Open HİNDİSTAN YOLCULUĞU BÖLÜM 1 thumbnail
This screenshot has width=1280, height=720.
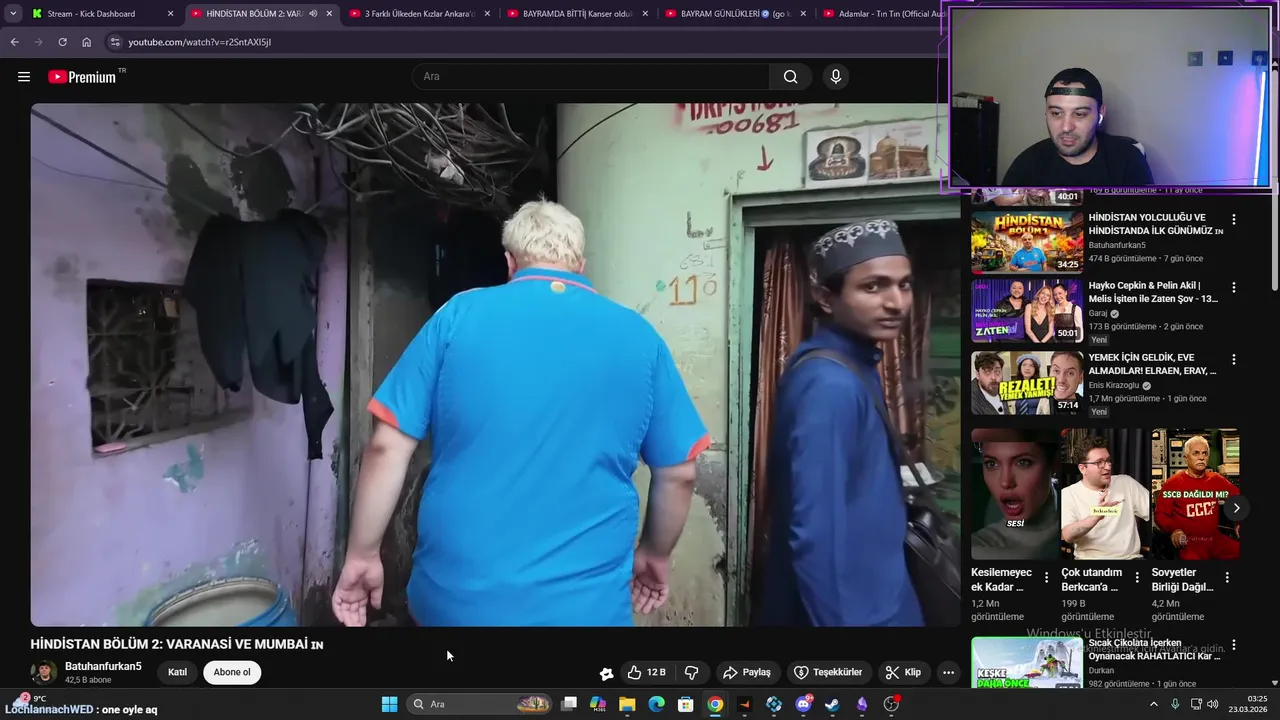point(1027,242)
